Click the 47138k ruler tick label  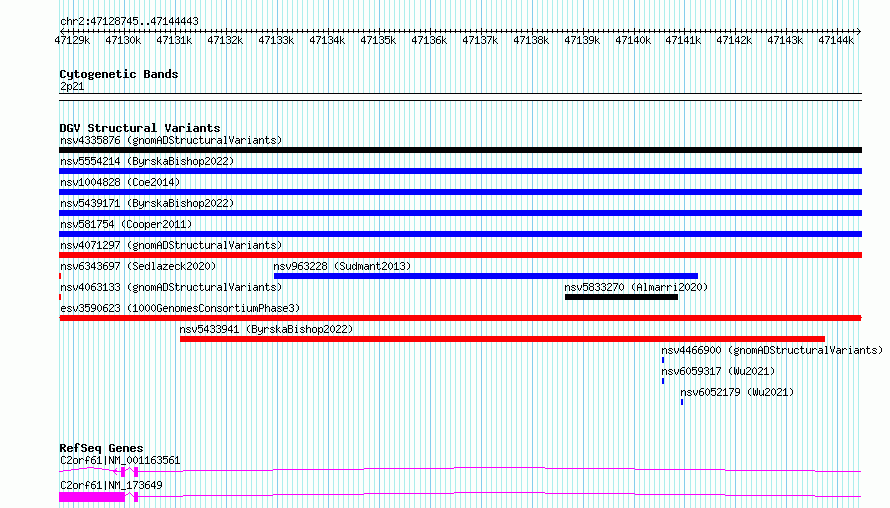click(x=531, y=40)
